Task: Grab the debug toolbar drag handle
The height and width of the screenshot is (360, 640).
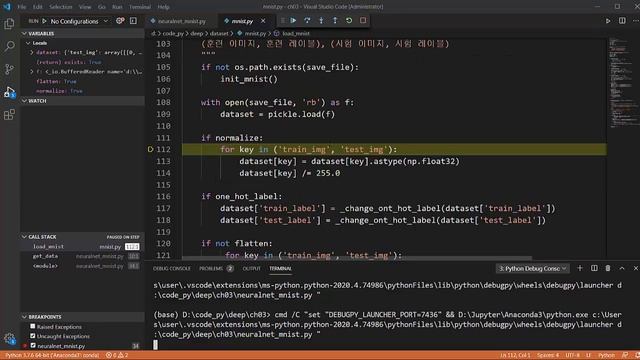Action: coord(282,20)
